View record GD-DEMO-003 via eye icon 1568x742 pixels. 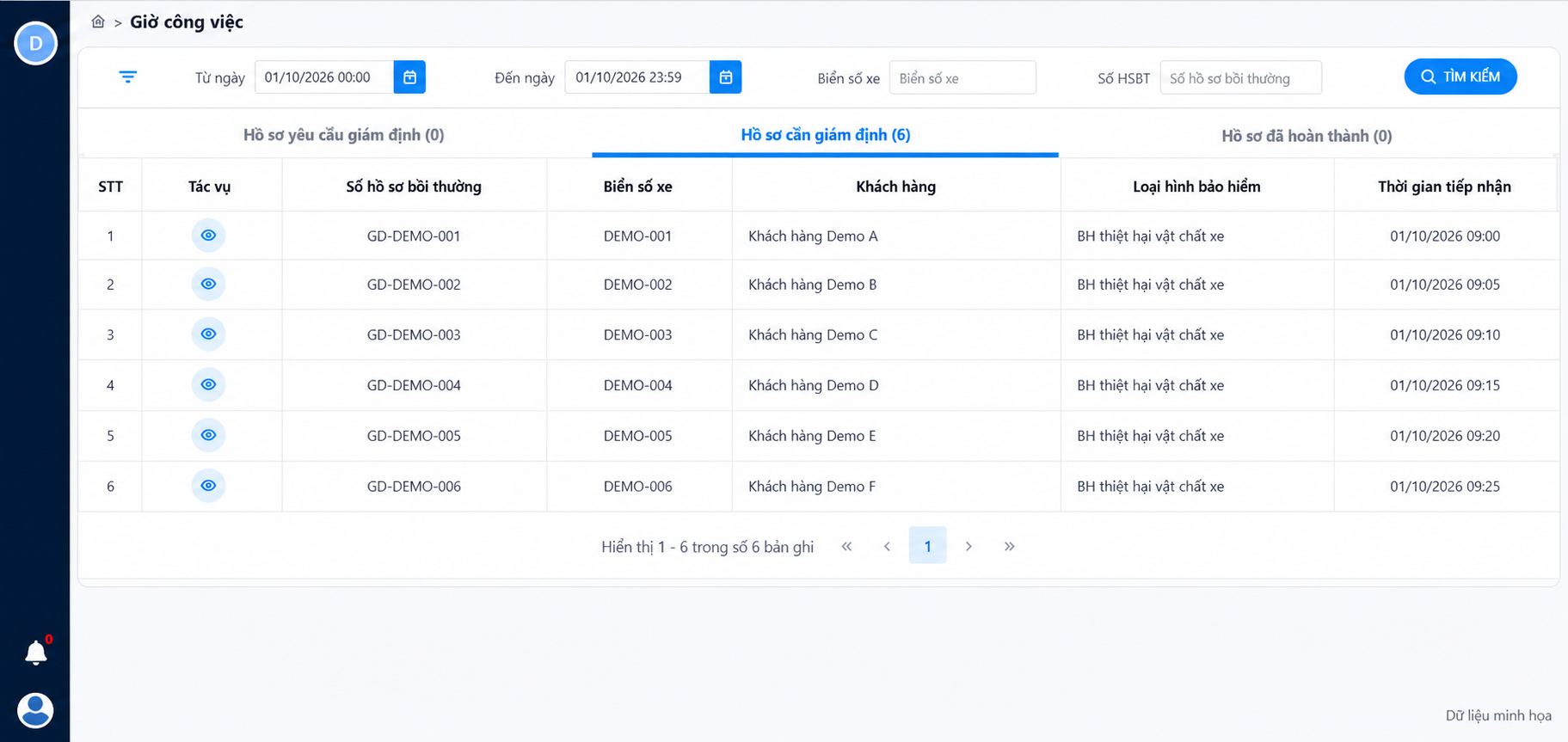click(208, 334)
